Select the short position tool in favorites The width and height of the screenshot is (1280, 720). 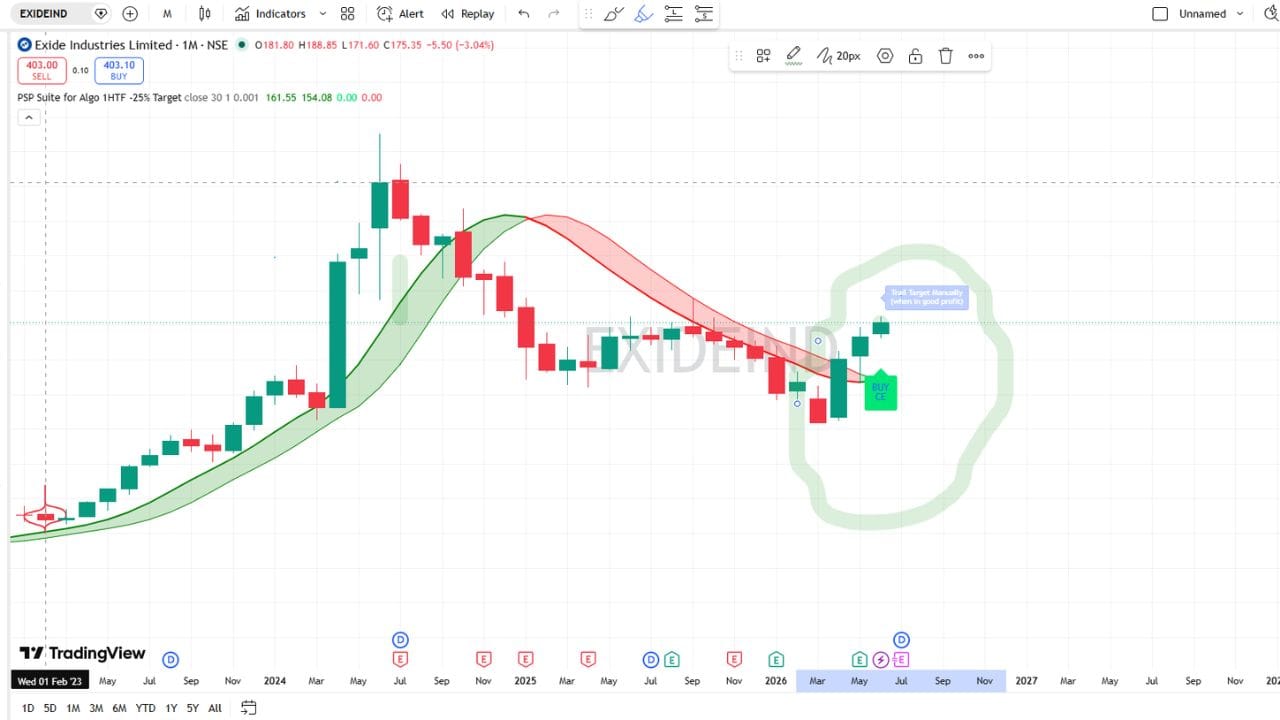[x=704, y=14]
